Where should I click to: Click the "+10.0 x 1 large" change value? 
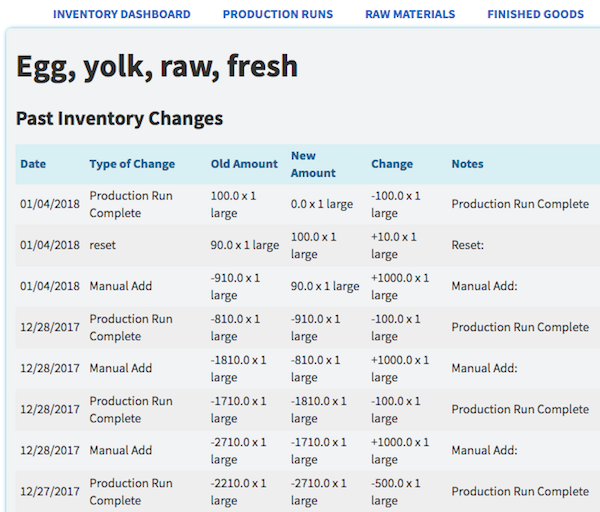pos(394,245)
